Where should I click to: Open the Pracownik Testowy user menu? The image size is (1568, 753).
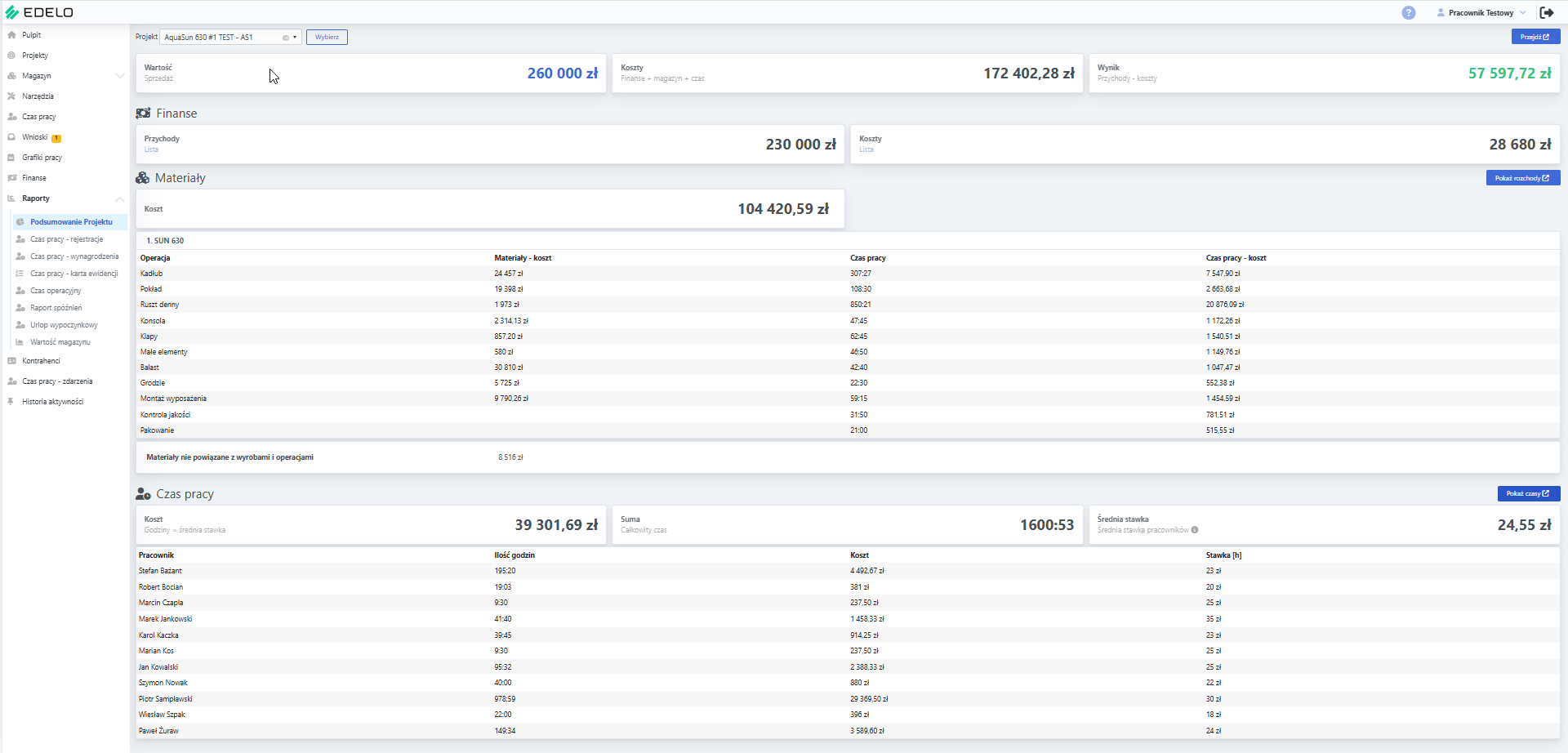(1481, 13)
